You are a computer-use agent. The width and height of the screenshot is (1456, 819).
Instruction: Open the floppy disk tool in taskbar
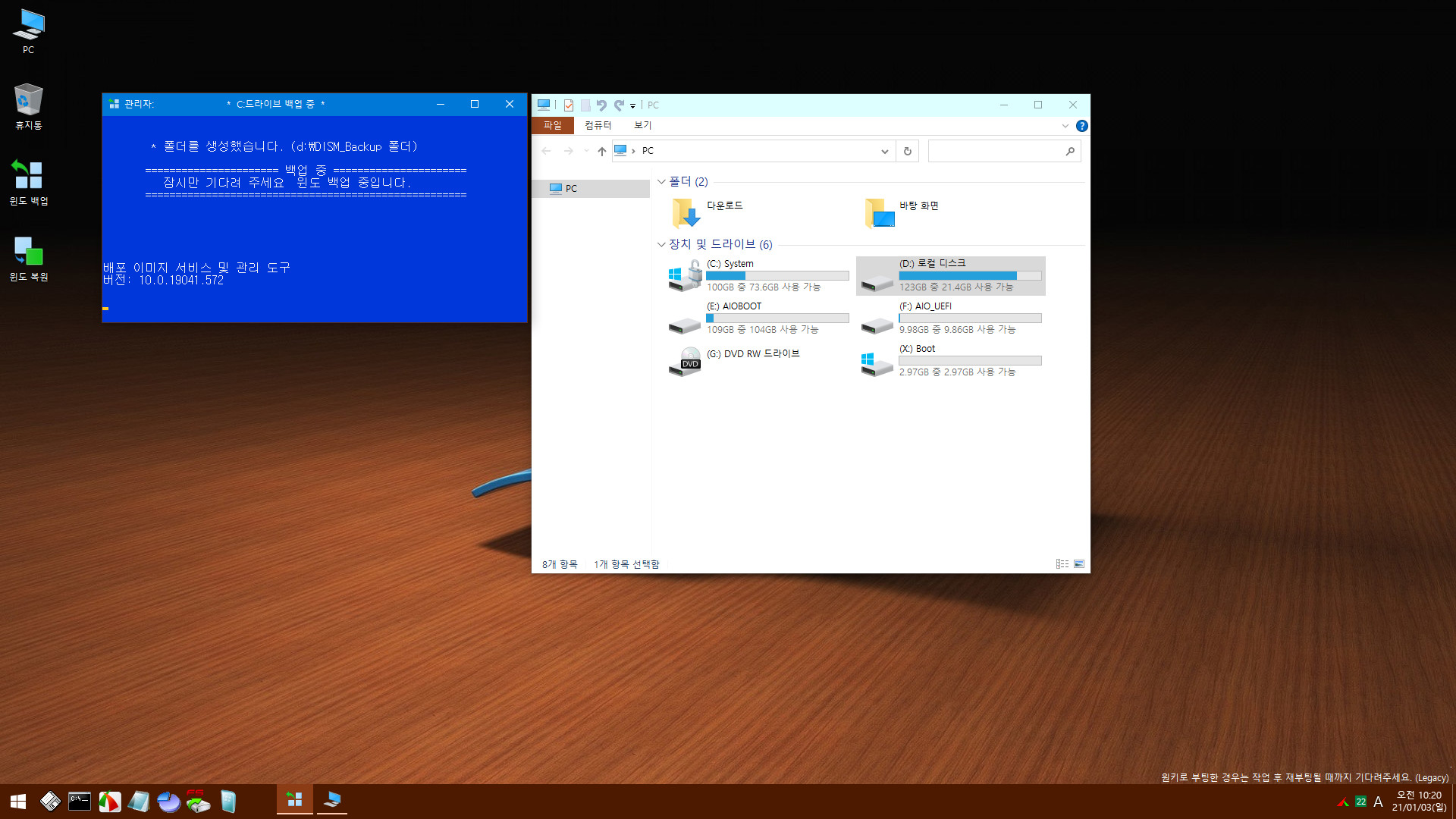click(50, 802)
